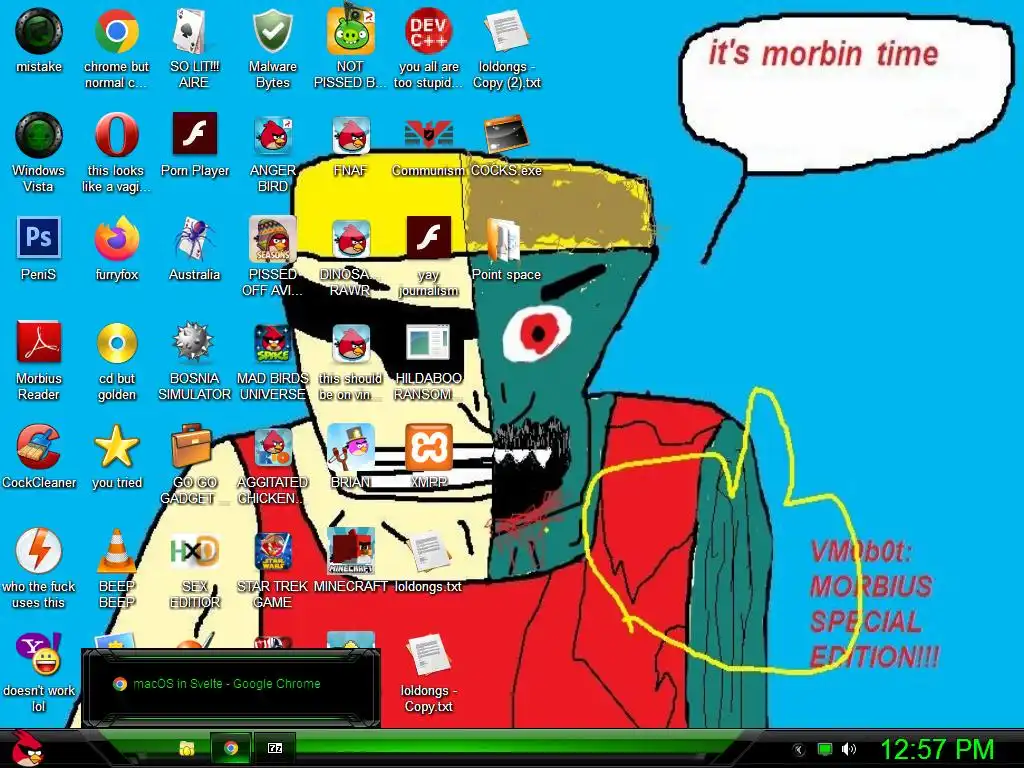Launch 'BOSNIA SIMULATOR' minesweeper icon
The height and width of the screenshot is (768, 1024).
click(194, 343)
